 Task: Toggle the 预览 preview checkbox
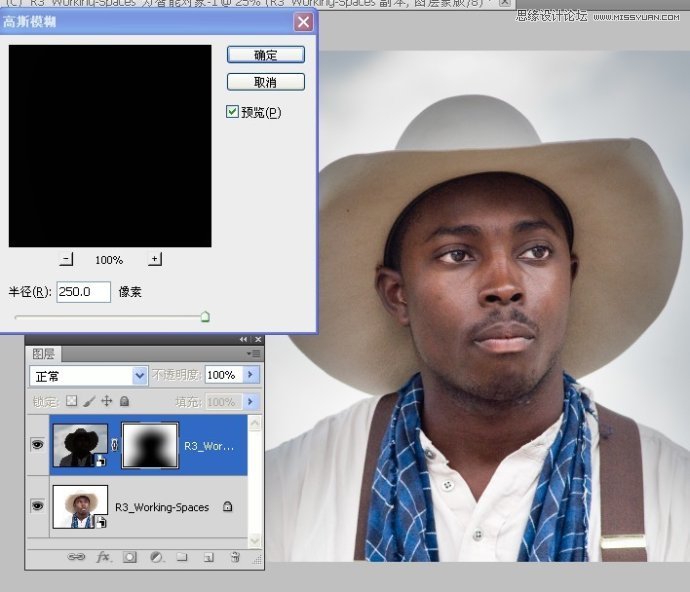tap(232, 112)
